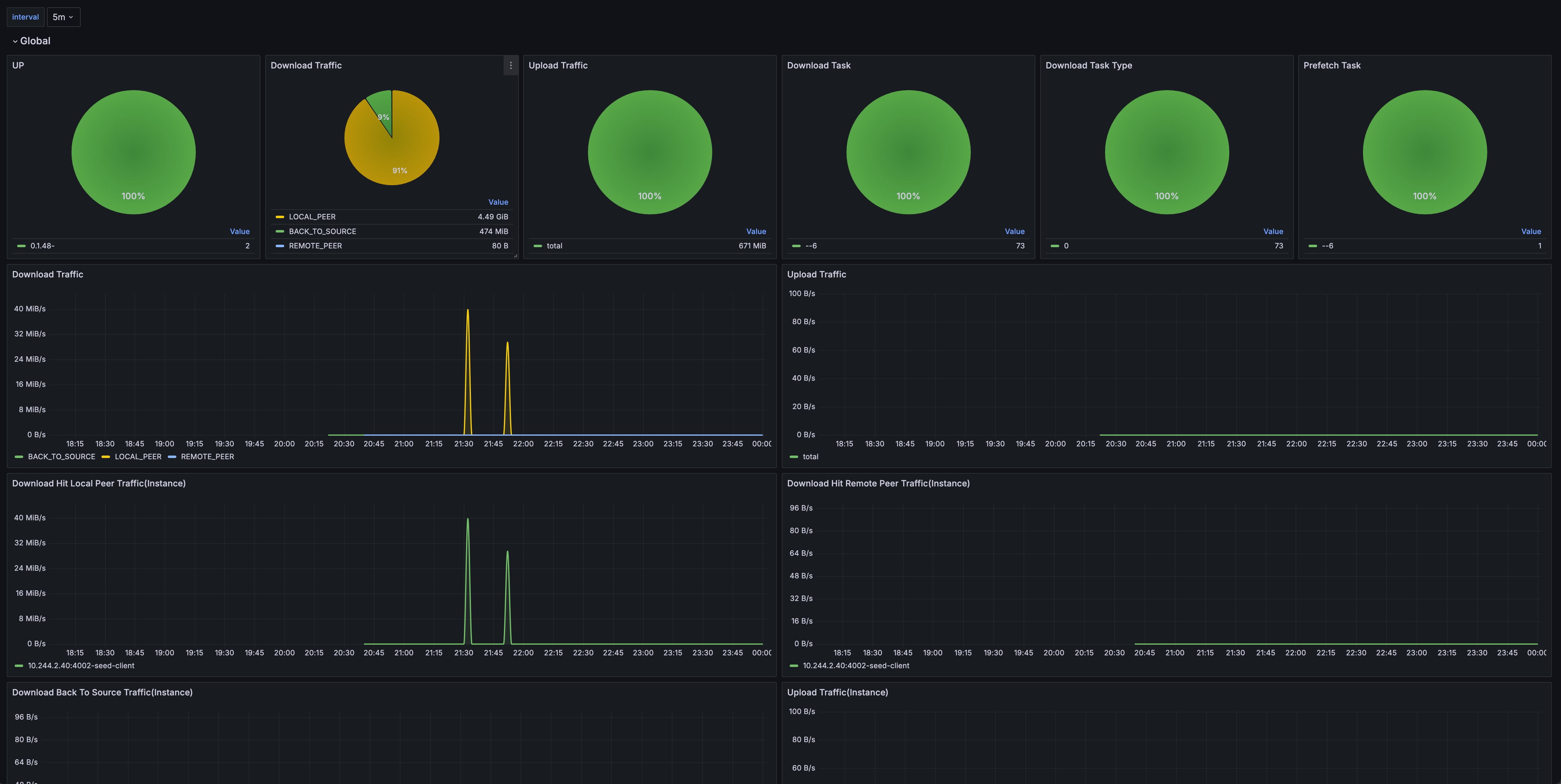The height and width of the screenshot is (784, 1561).
Task: Click seed-client legend in Local Peer Traffic panel
Action: [81, 666]
